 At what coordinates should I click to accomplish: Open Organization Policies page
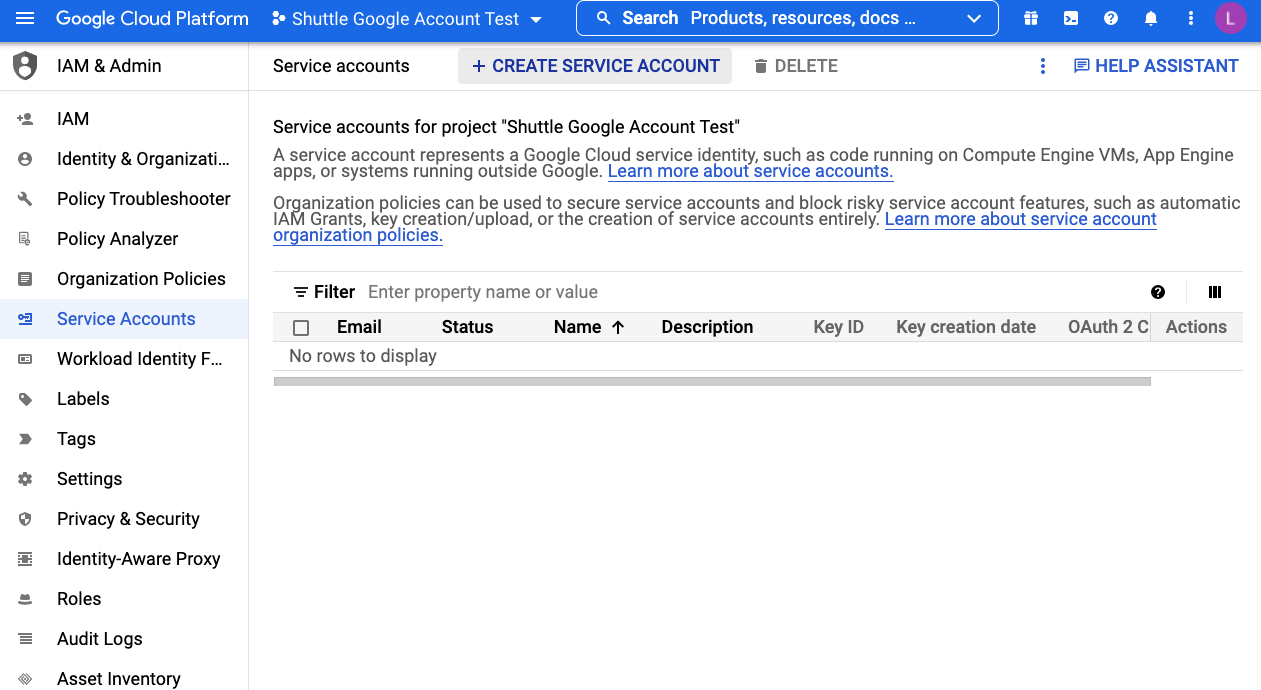coord(141,279)
